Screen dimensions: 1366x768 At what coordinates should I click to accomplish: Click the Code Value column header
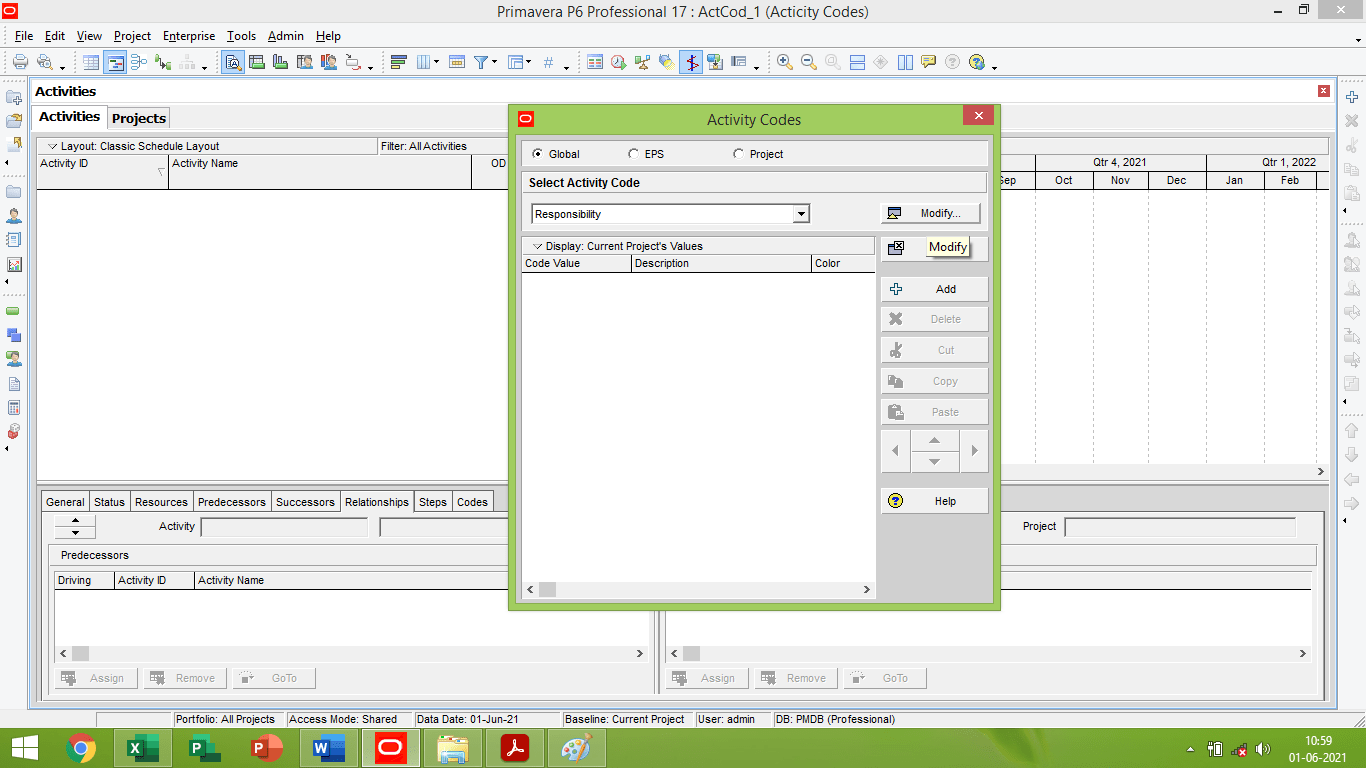coord(577,263)
